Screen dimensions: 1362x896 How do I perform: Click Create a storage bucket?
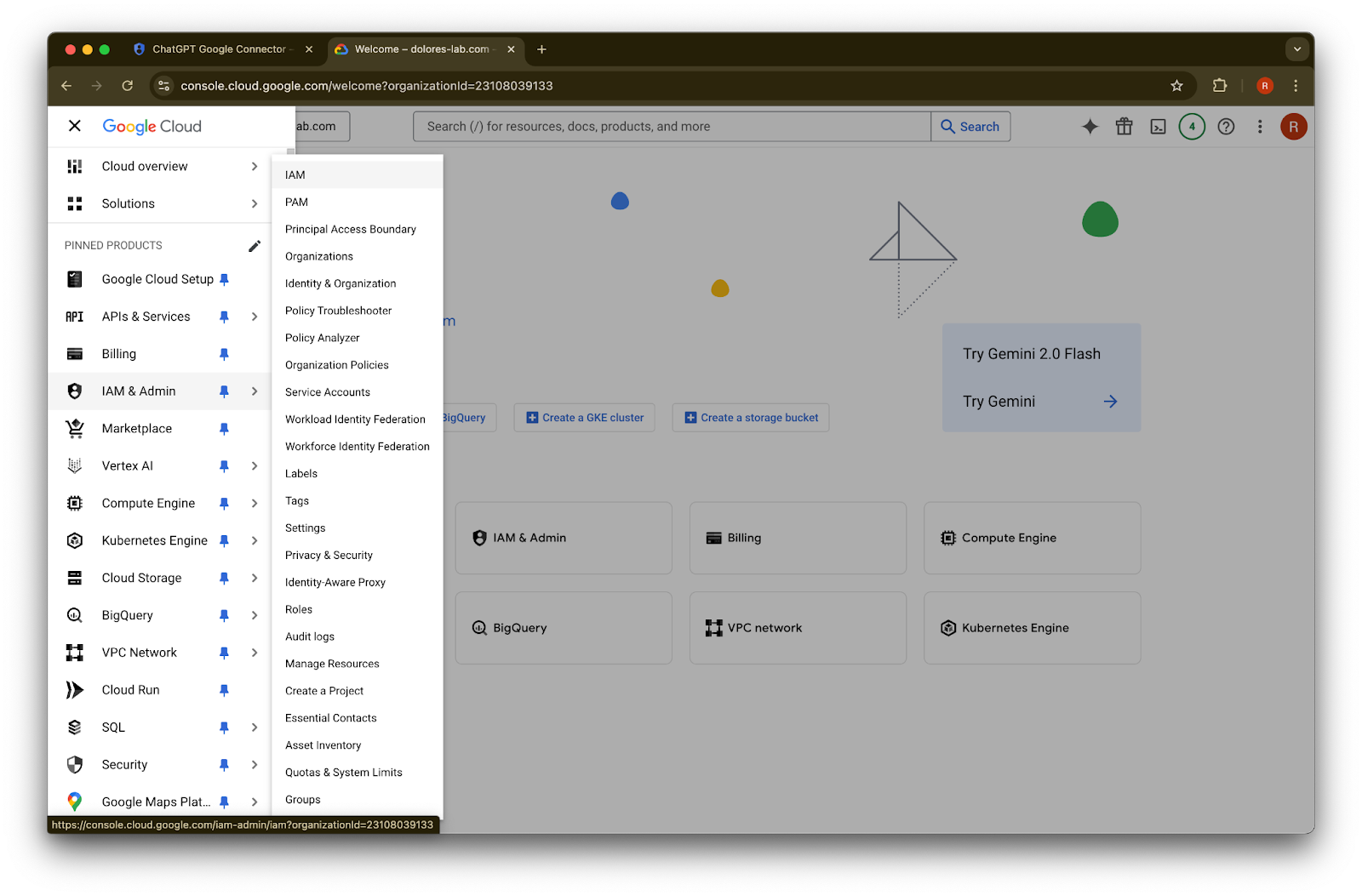coord(751,418)
